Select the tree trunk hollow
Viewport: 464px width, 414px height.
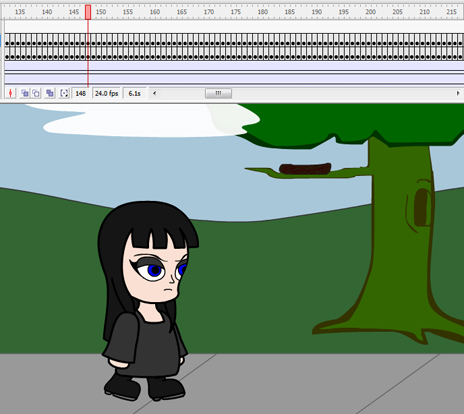[x=422, y=207]
